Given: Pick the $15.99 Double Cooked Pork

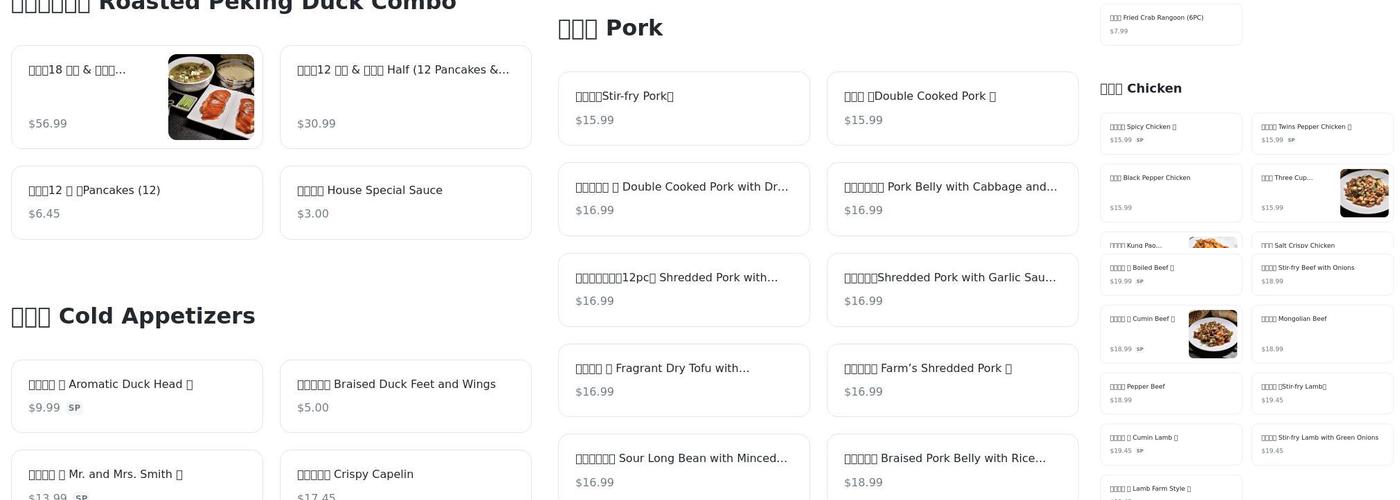Looking at the screenshot, I should pyautogui.click(x=952, y=108).
